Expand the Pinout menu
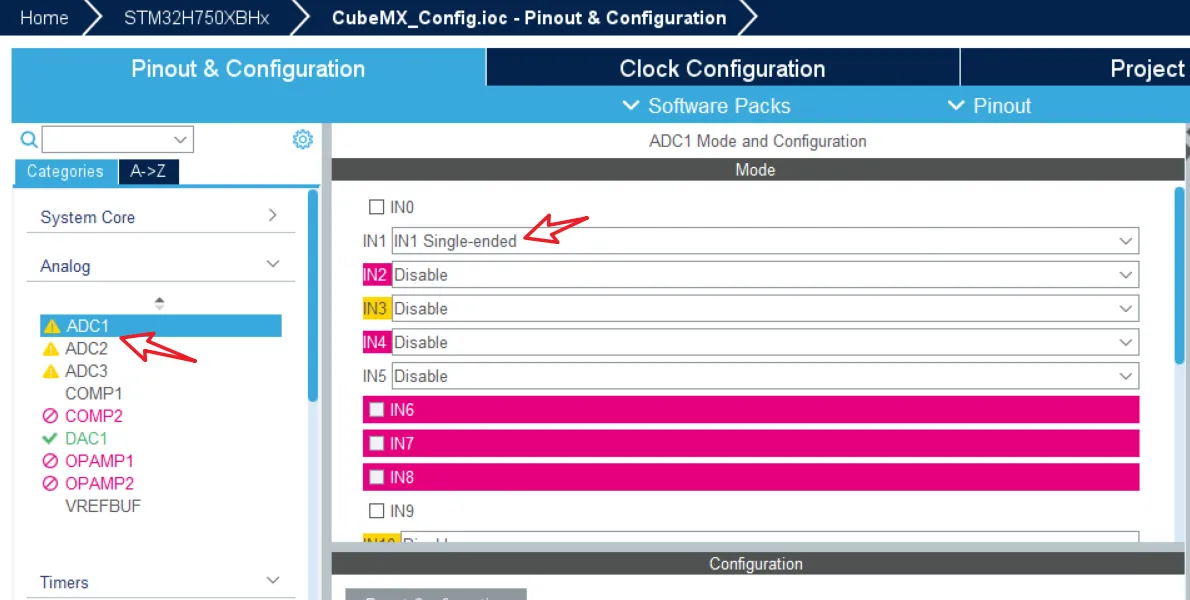The width and height of the screenshot is (1190, 600). (x=990, y=106)
